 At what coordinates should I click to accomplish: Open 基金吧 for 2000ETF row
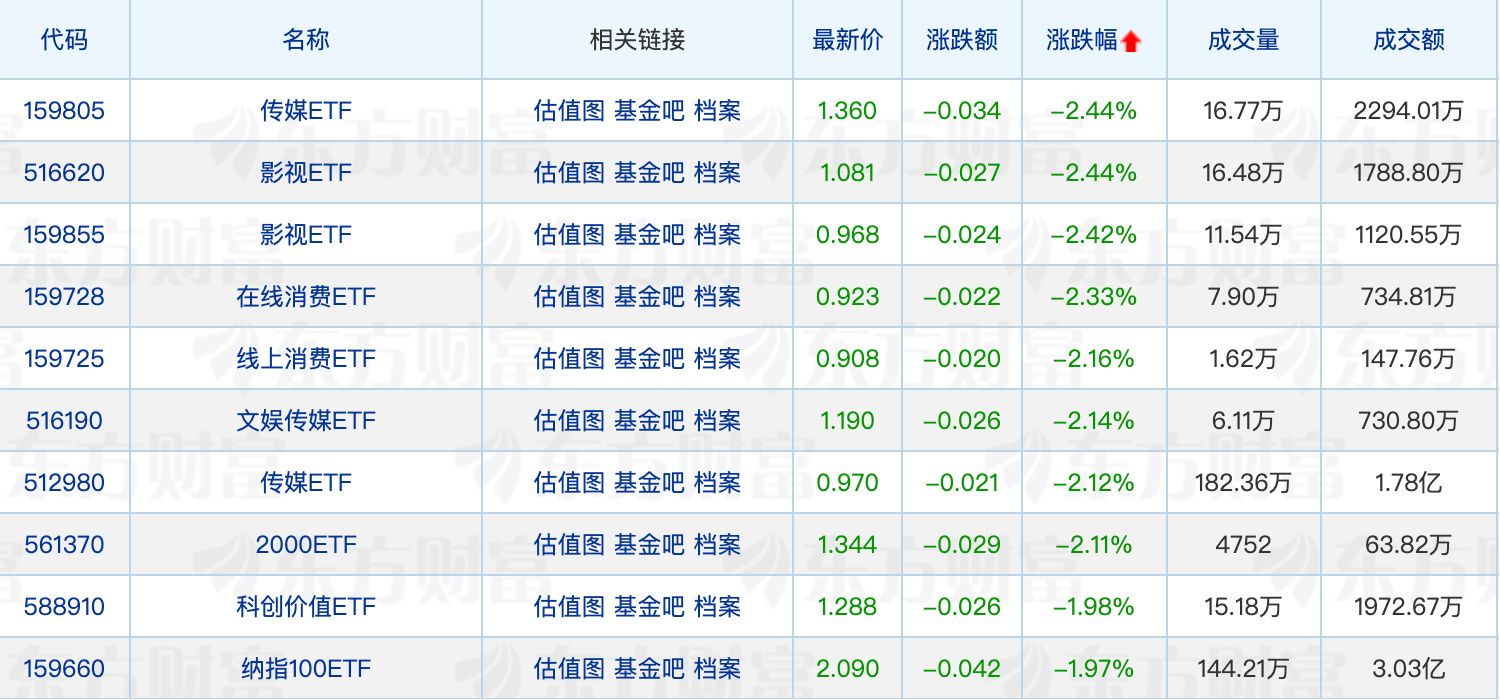tap(649, 545)
